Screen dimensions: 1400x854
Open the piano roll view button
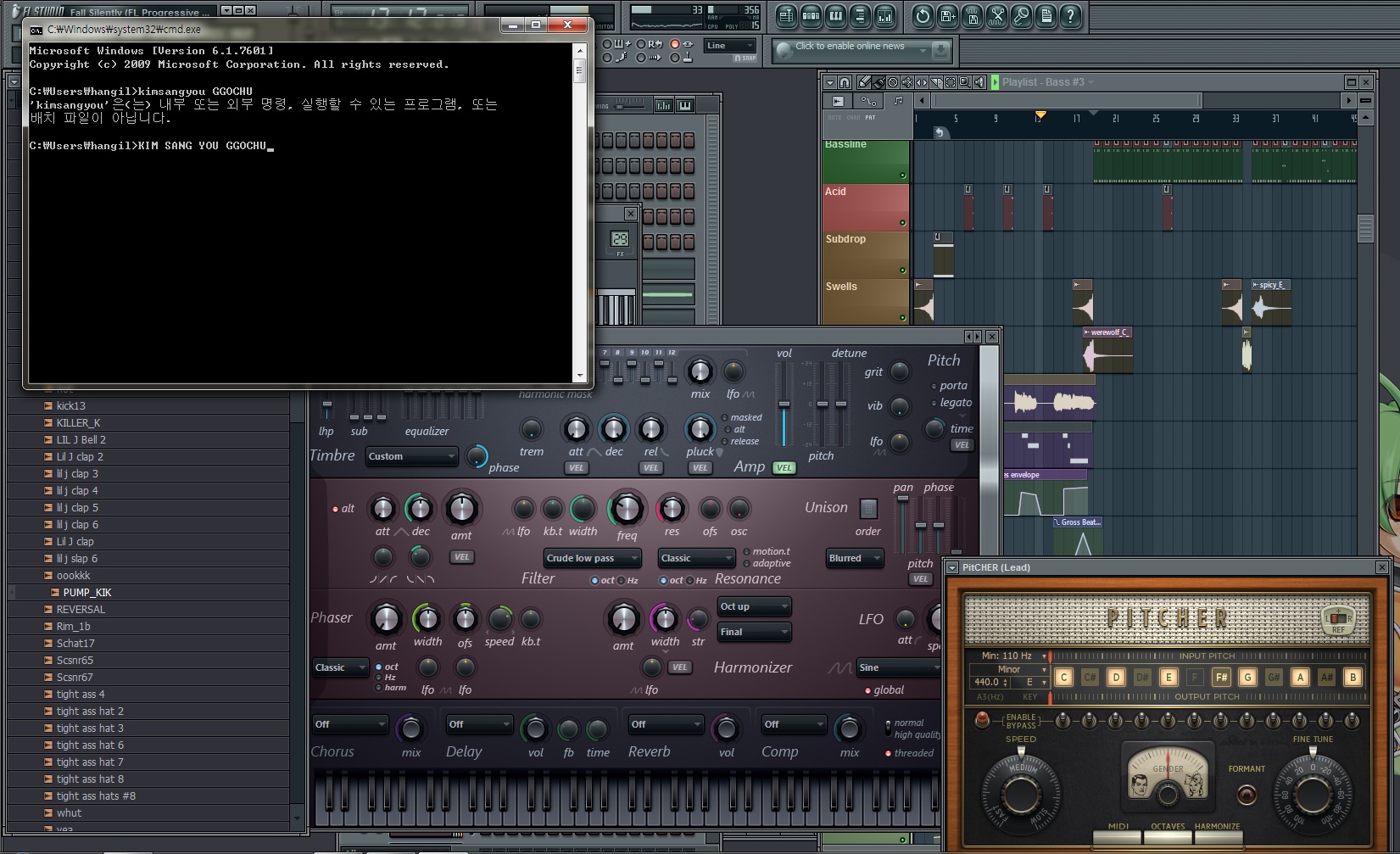click(x=836, y=15)
